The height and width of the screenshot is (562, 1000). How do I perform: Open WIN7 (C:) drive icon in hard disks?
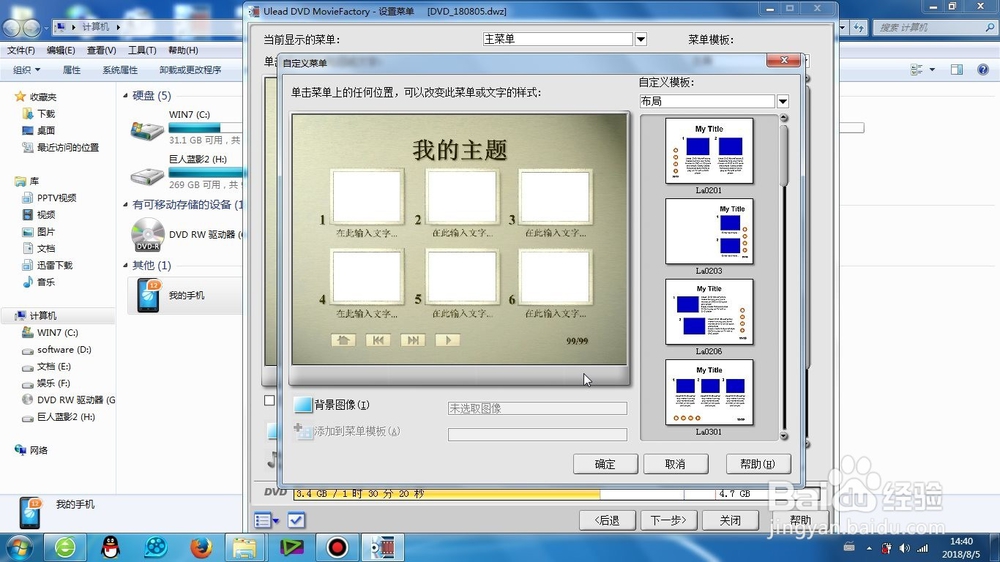[147, 130]
